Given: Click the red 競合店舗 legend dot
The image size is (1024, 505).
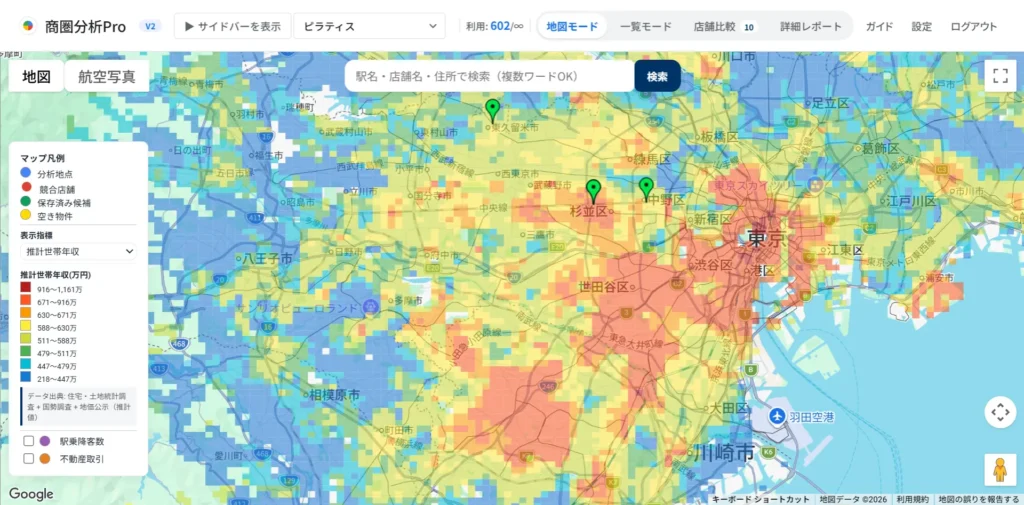Looking at the screenshot, I should click(x=26, y=187).
